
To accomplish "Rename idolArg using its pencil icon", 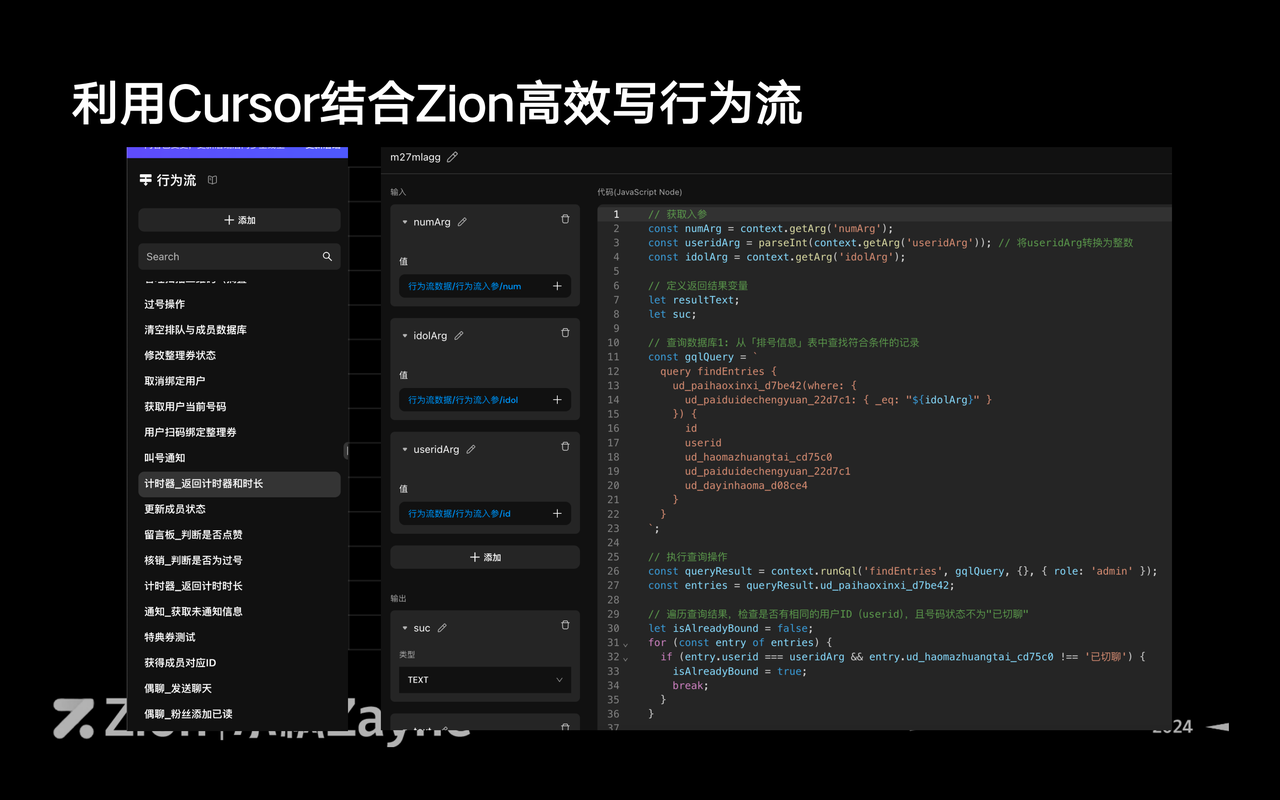I will pyautogui.click(x=459, y=336).
